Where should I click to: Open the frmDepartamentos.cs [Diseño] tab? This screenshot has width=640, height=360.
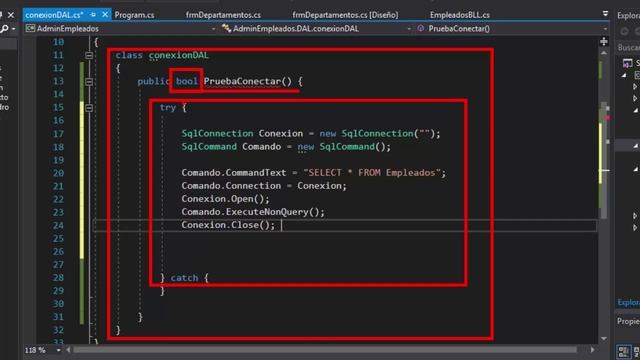(x=345, y=15)
